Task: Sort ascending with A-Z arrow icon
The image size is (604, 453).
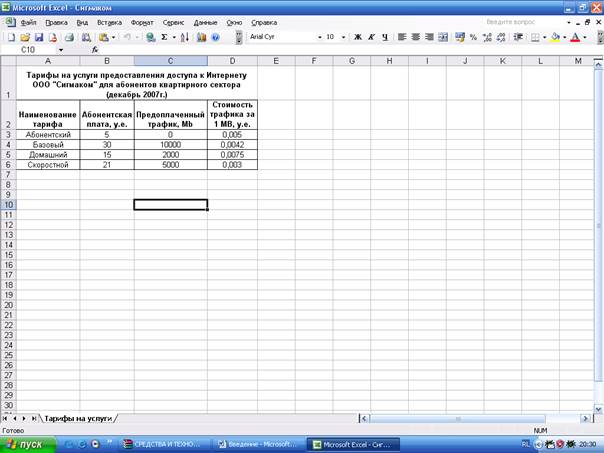Action: click(x=185, y=37)
